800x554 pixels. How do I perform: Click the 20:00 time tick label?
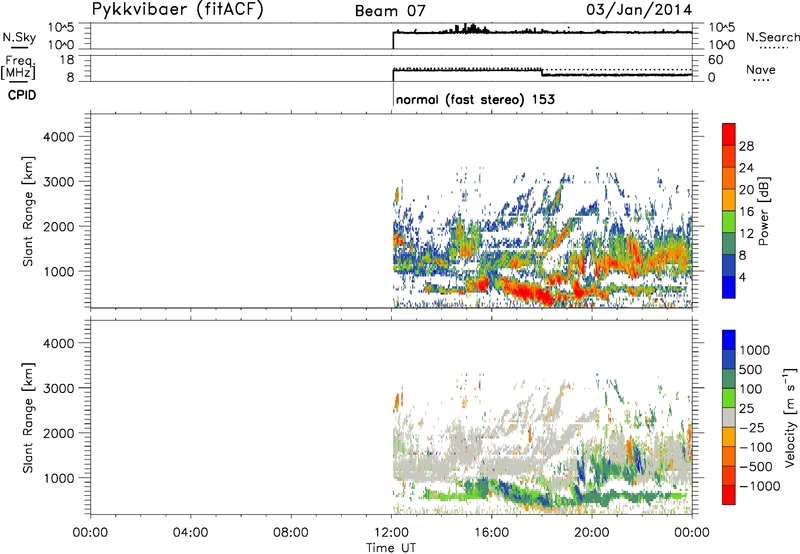coord(592,533)
